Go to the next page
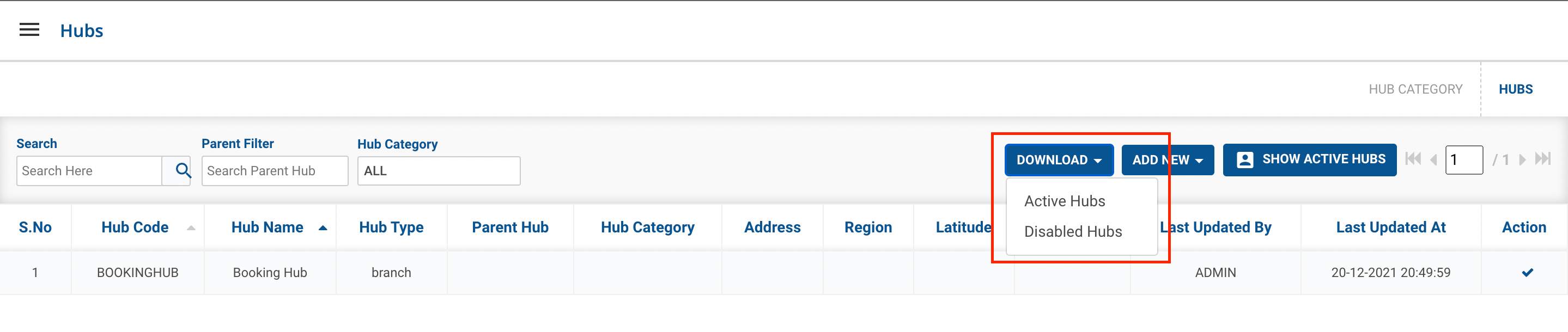This screenshot has height=332, width=1568. tap(1522, 160)
